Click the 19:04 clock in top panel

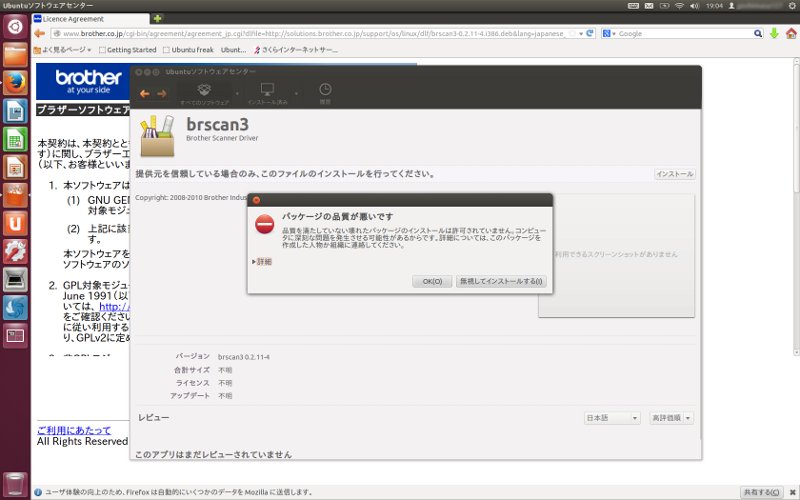click(714, 6)
